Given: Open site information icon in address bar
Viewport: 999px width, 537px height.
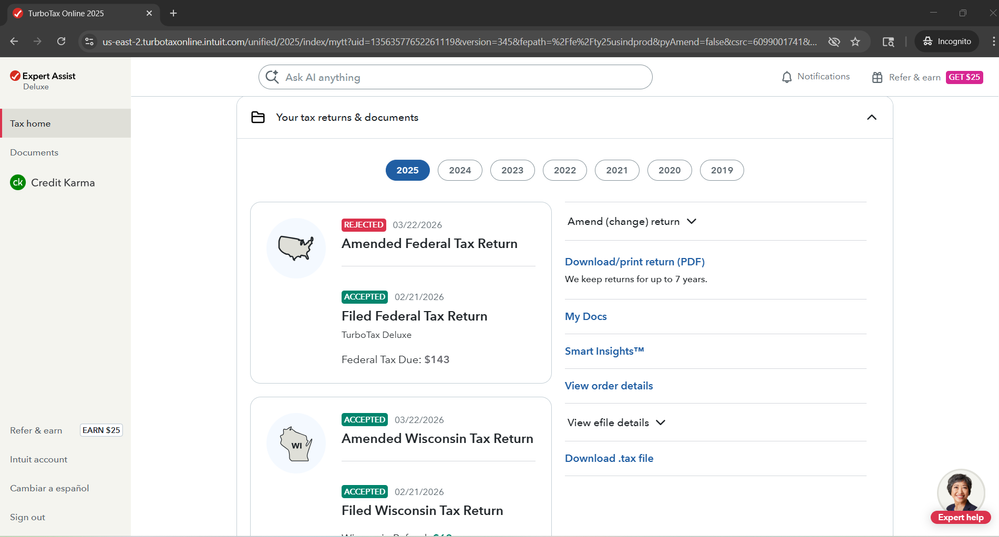Looking at the screenshot, I should pyautogui.click(x=89, y=41).
